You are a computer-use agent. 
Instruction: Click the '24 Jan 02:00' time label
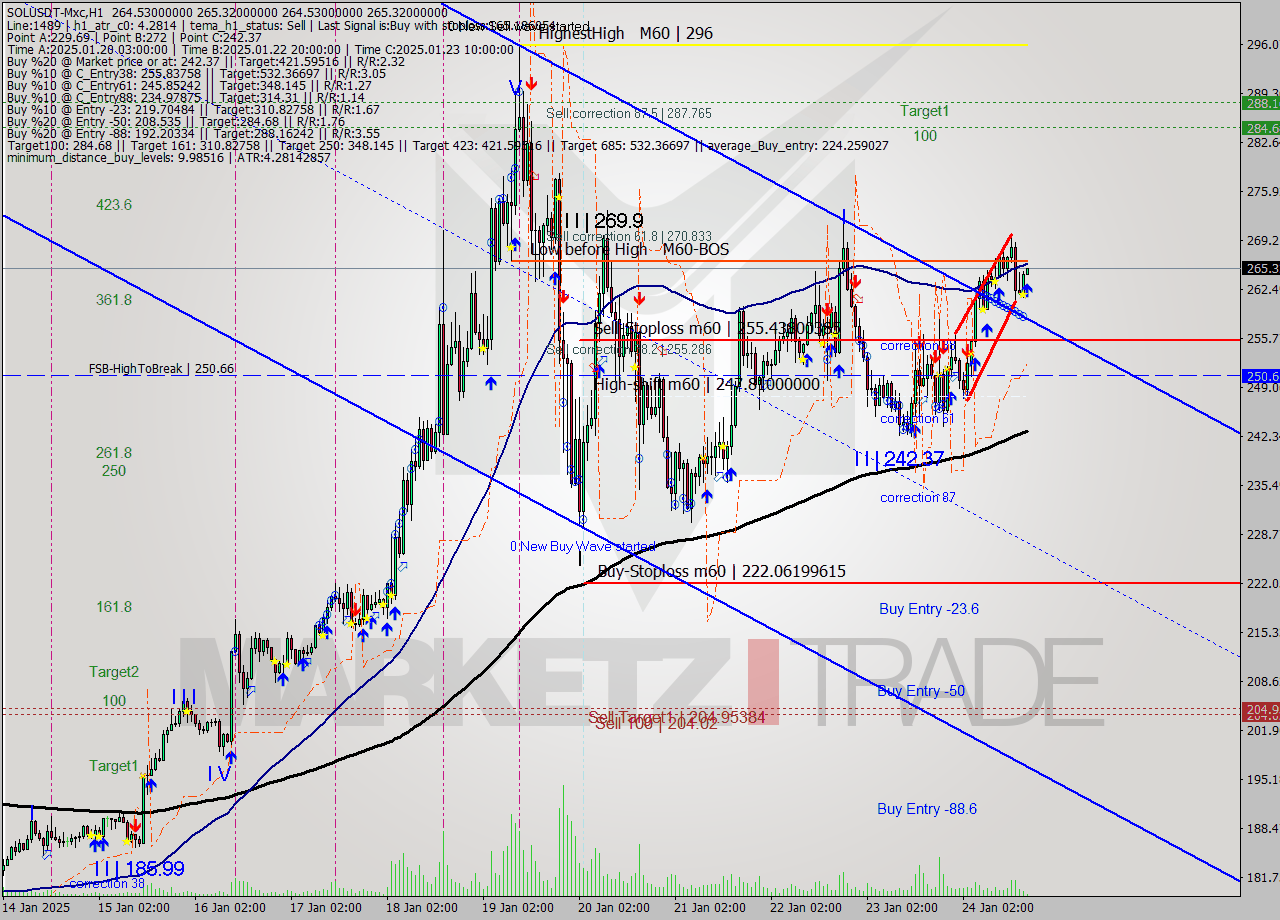(x=998, y=908)
